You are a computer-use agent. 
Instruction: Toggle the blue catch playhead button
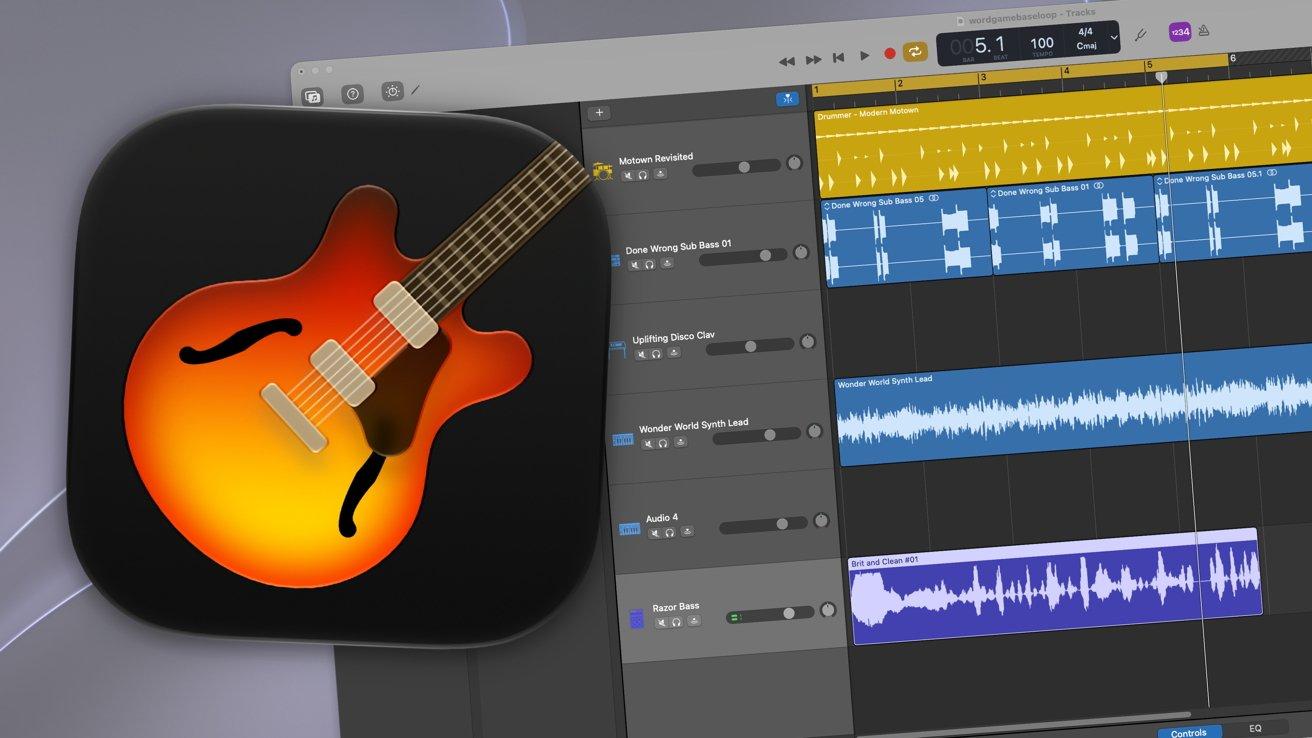787,99
